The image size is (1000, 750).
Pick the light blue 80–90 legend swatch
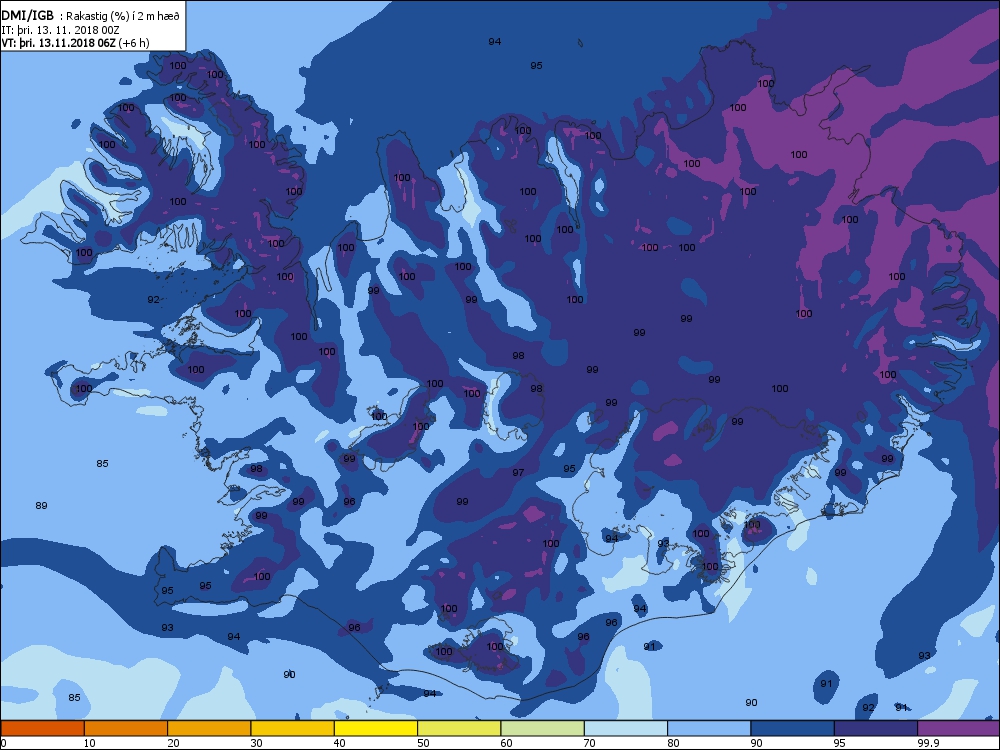[709, 728]
